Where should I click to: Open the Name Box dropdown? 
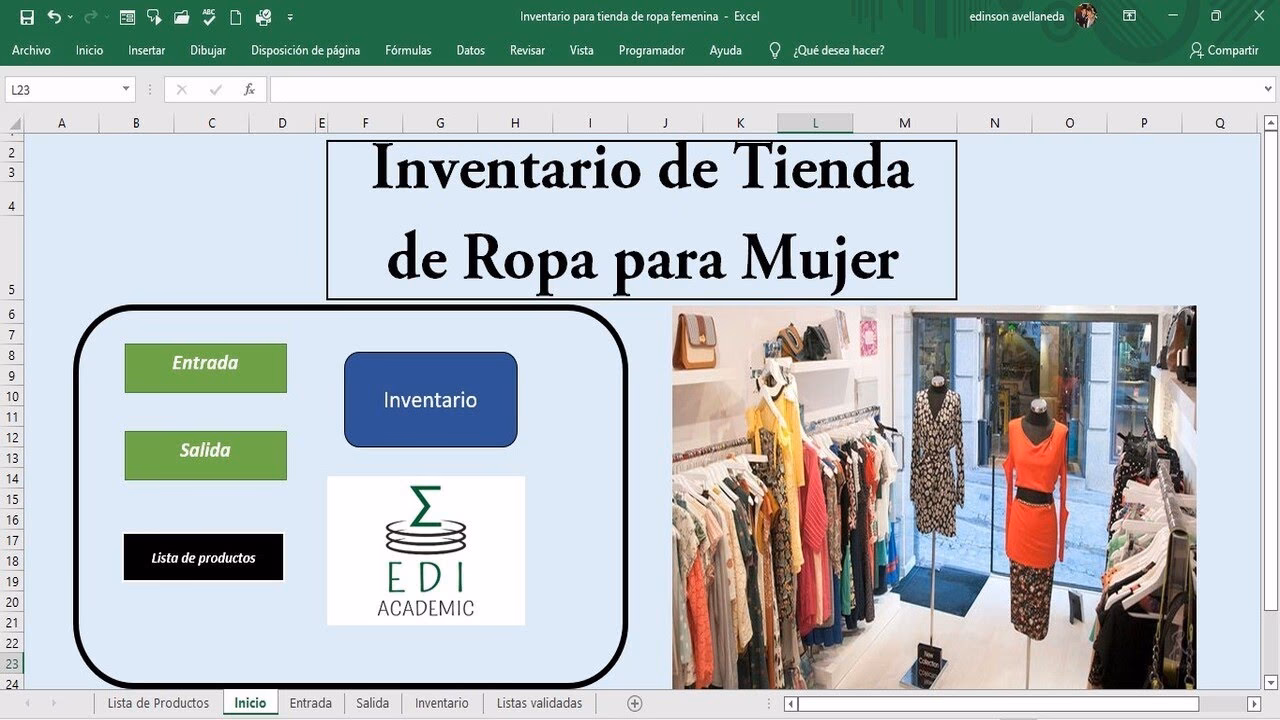tap(124, 88)
